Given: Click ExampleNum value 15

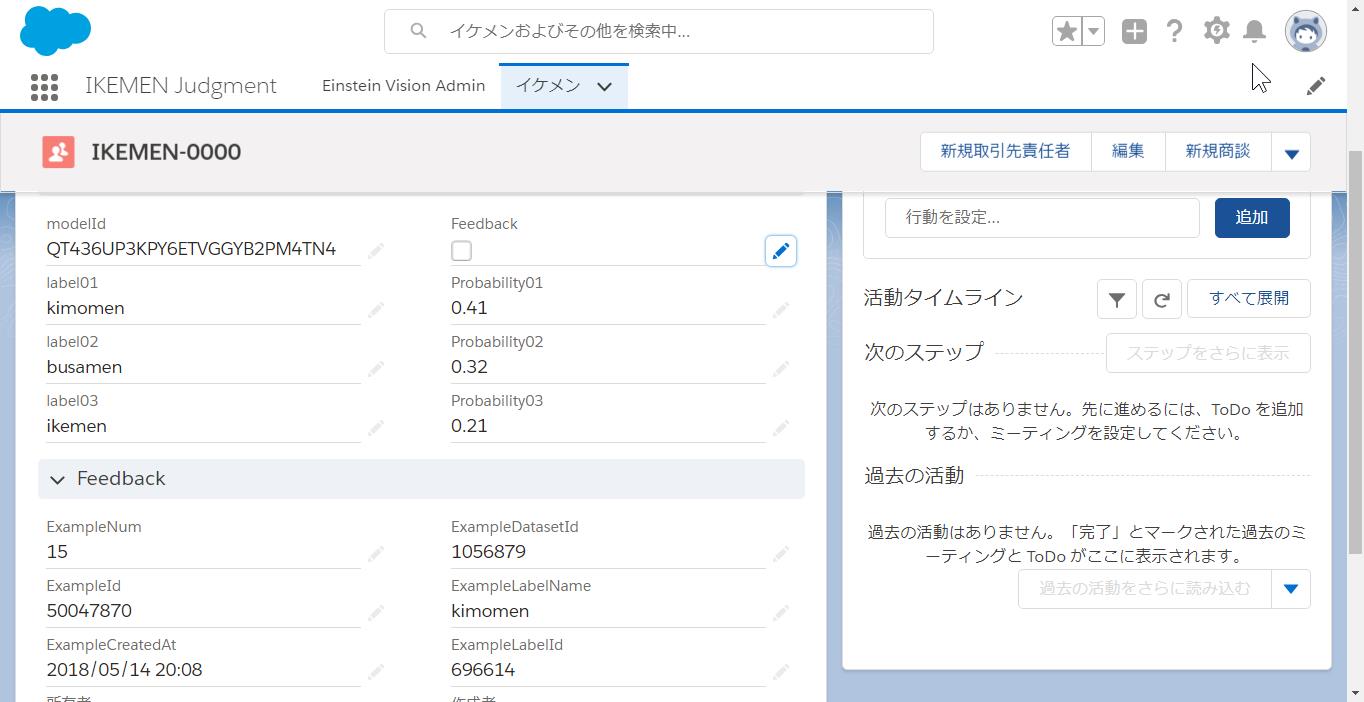Looking at the screenshot, I should pyautogui.click(x=57, y=552).
